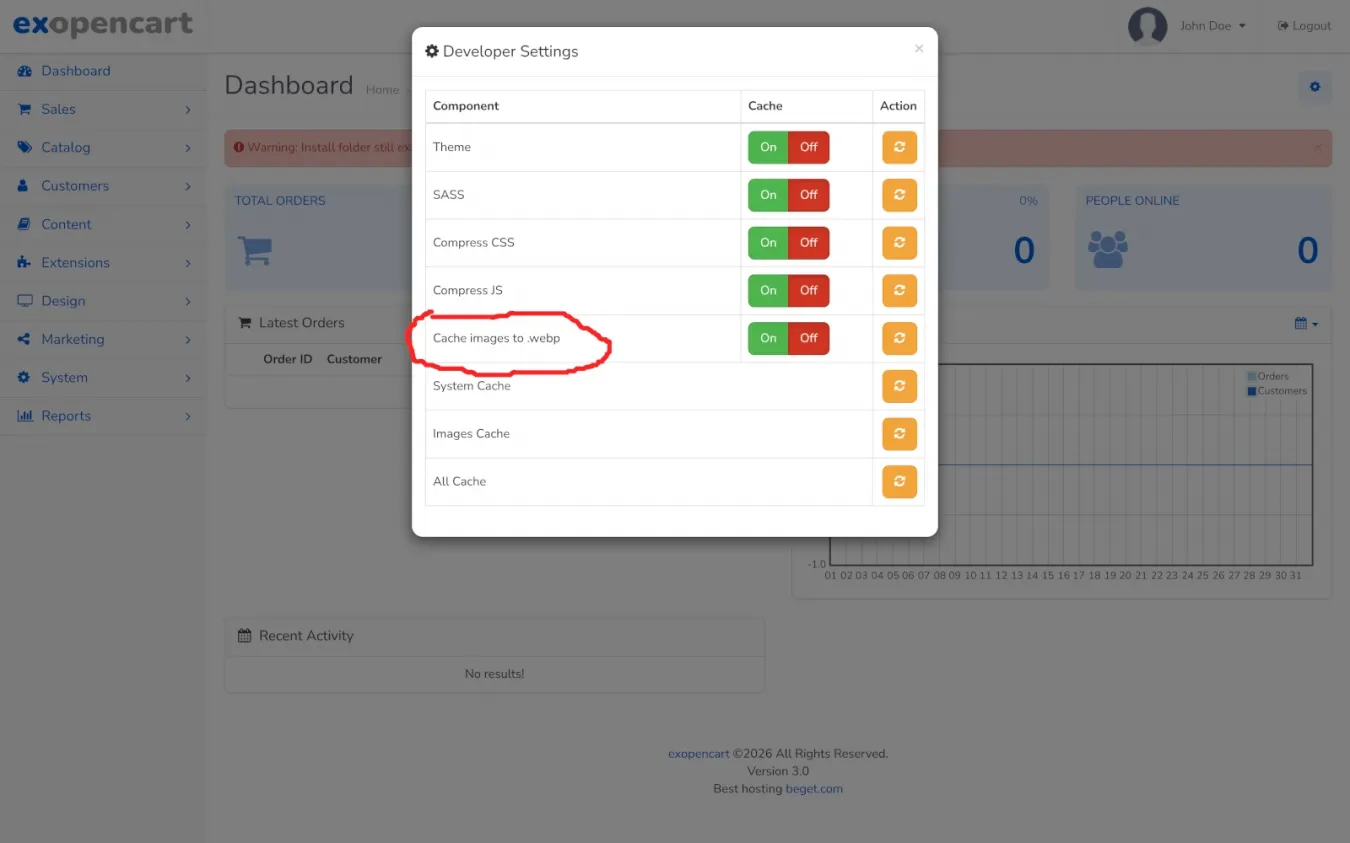The image size is (1350, 843).
Task: Clear System Cache with refresh button
Action: tap(899, 386)
